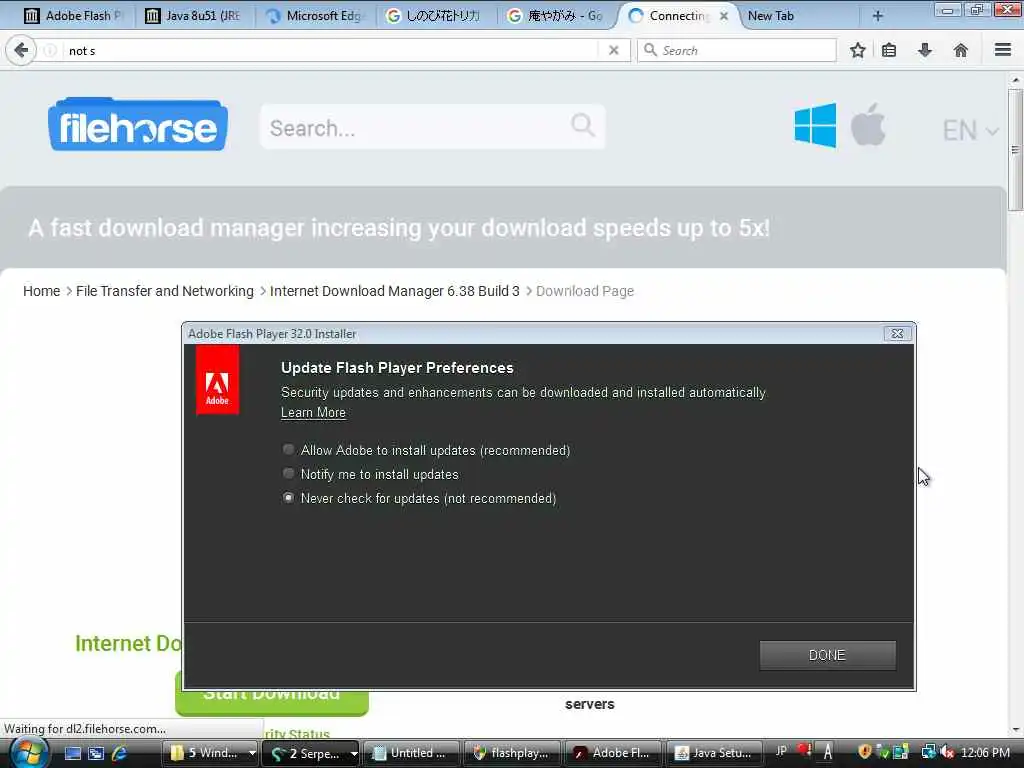Screen dimensions: 1024x768
Task: Select Notify me to install updates
Action: pyautogui.click(x=288, y=473)
